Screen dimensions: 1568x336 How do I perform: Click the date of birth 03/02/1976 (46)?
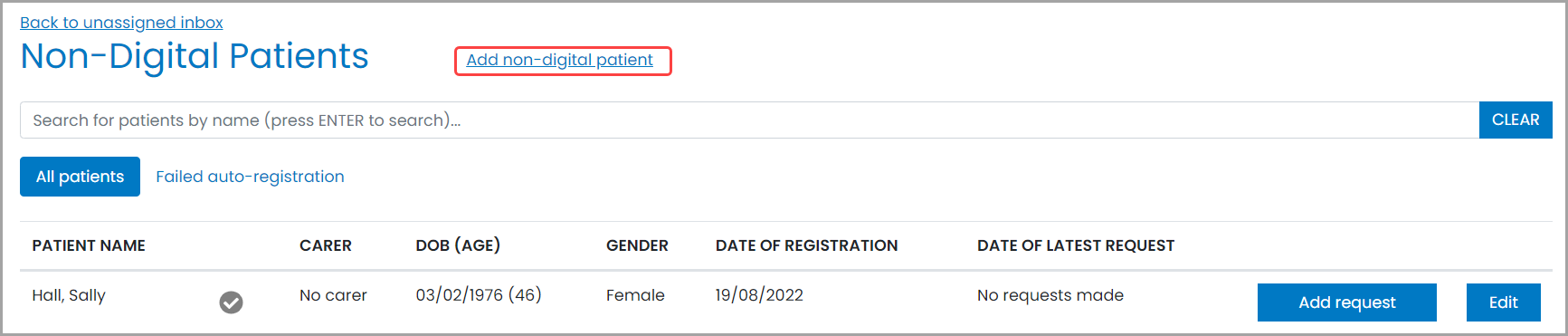point(479,295)
